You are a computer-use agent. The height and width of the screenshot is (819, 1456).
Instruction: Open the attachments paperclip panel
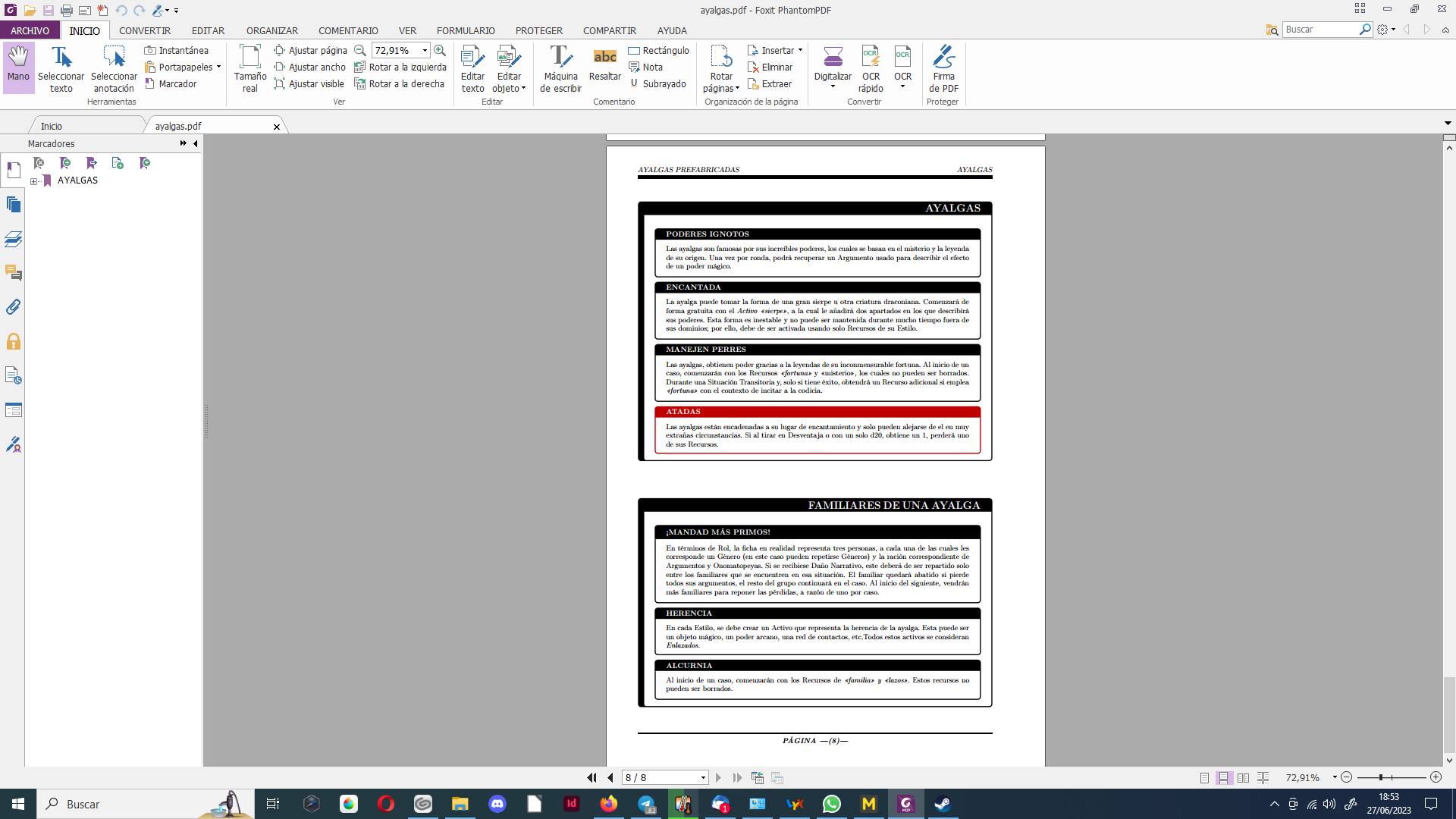pos(13,307)
